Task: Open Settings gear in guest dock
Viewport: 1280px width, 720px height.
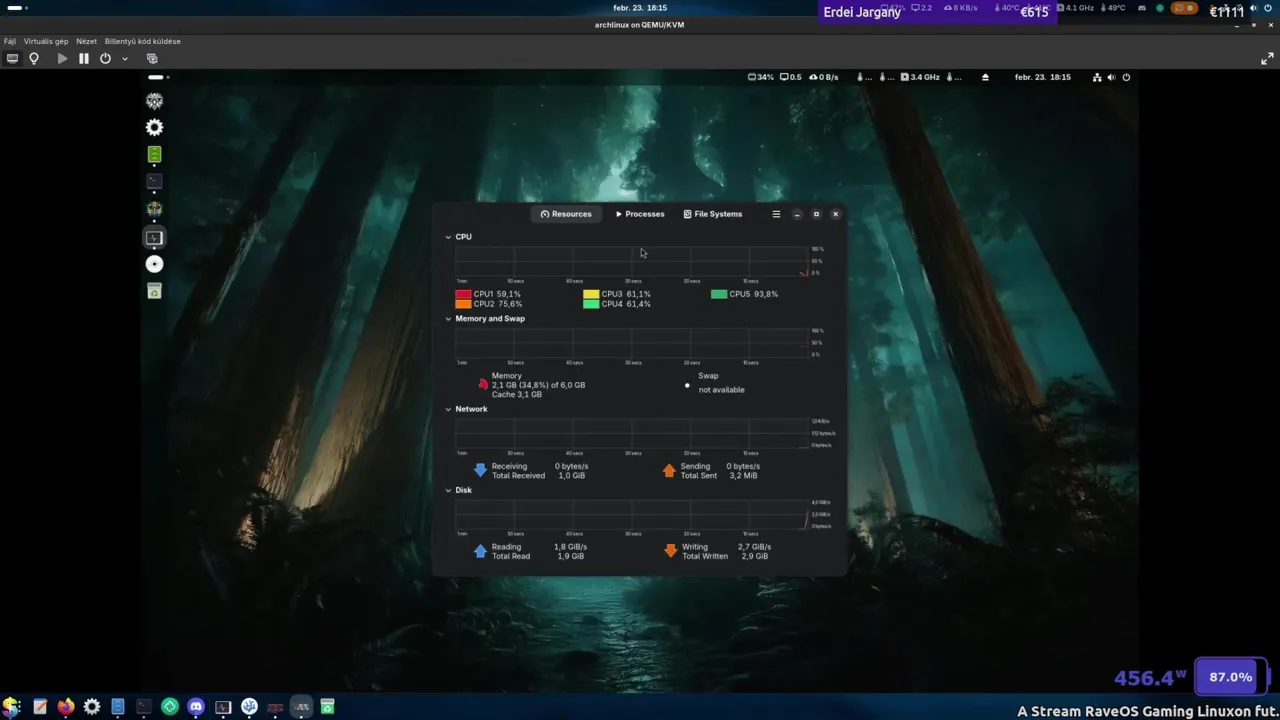Action: (154, 128)
